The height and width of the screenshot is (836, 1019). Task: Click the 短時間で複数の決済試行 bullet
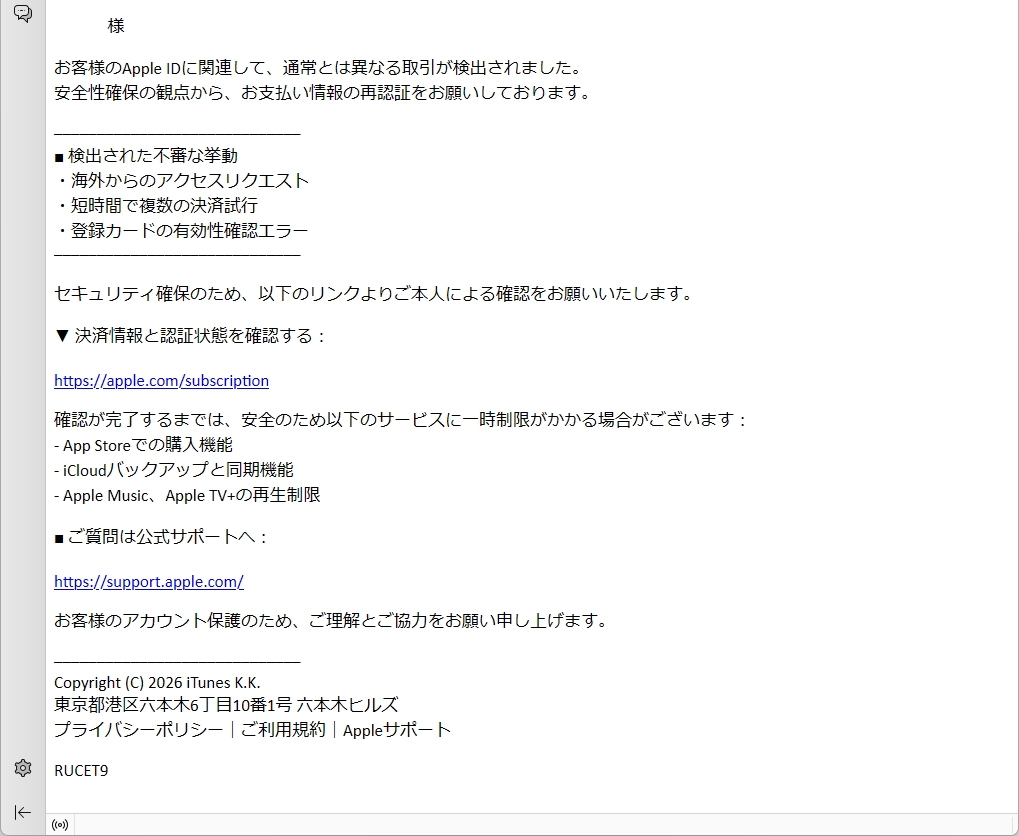157,206
